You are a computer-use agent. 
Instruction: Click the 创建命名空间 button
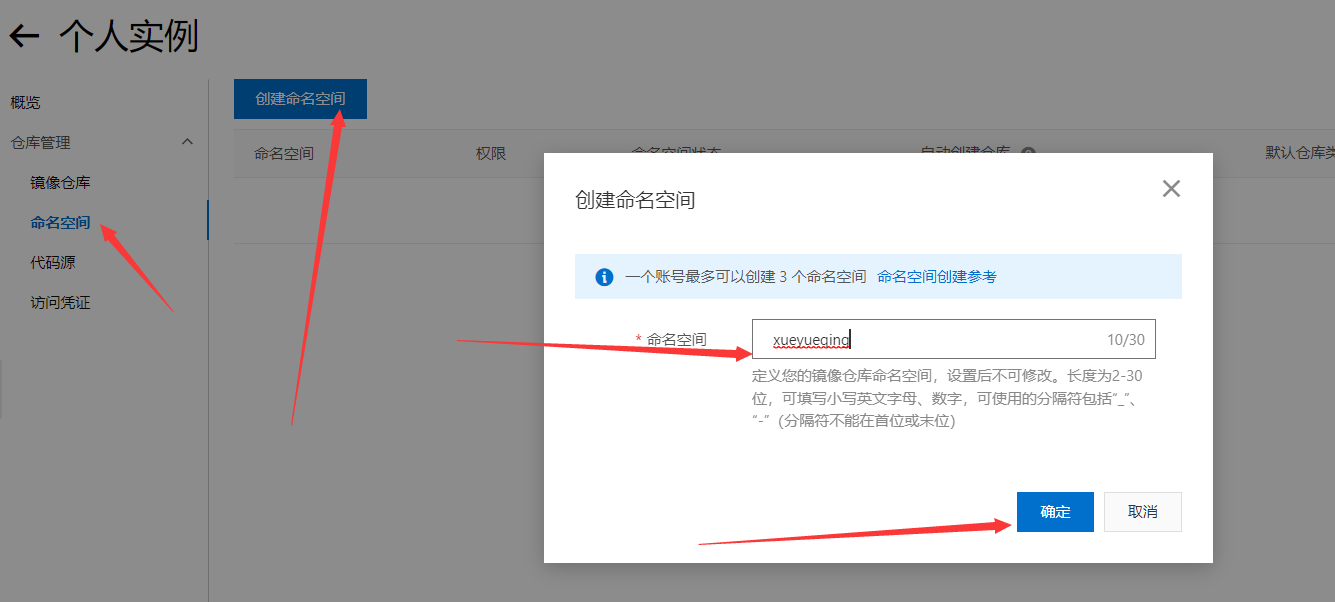(300, 99)
